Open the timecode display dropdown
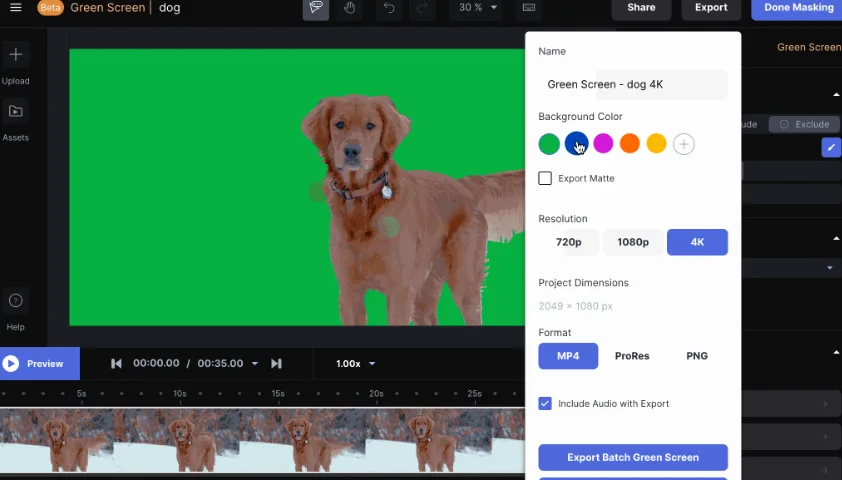 point(254,364)
